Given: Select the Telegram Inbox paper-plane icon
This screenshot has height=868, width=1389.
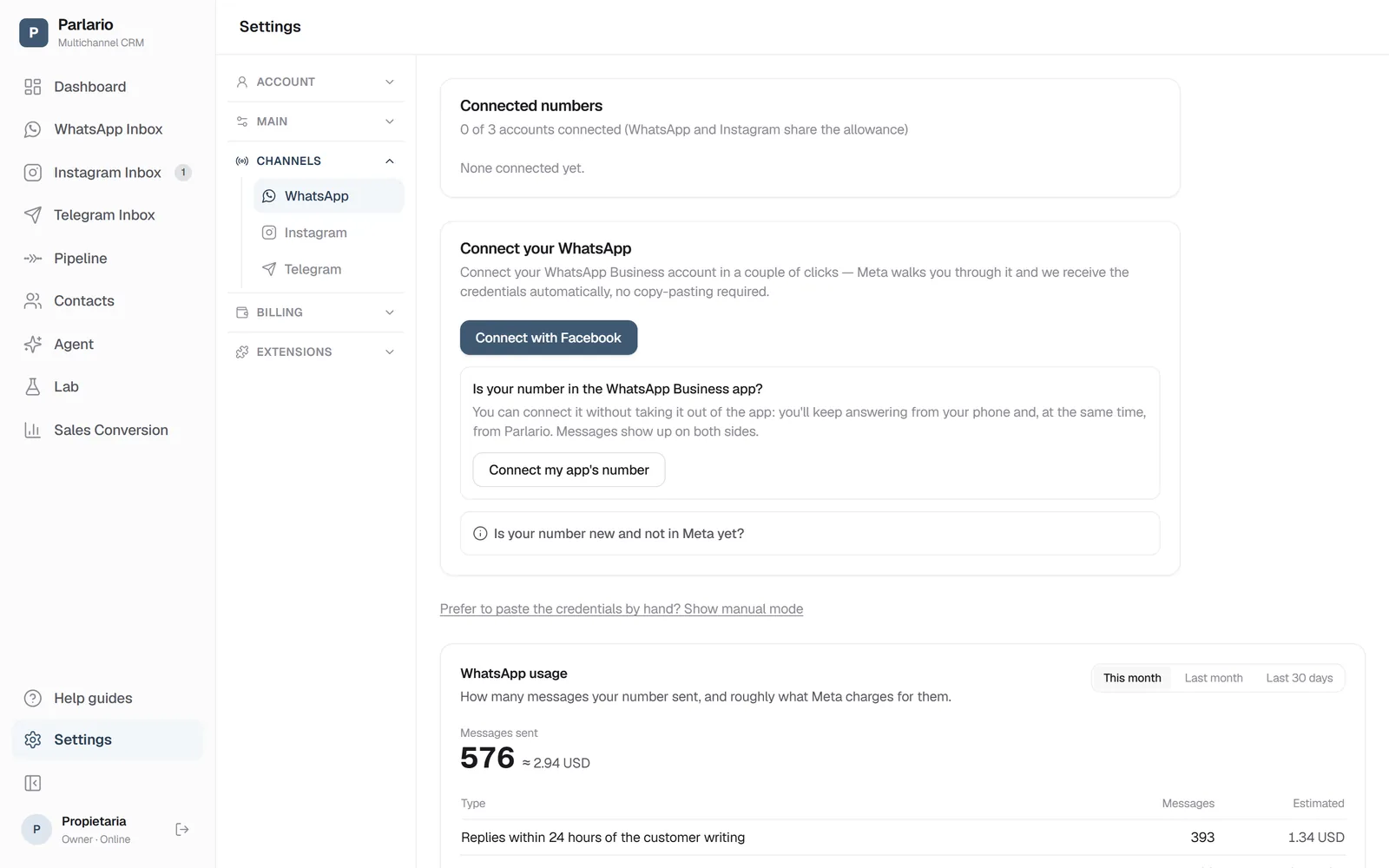Looking at the screenshot, I should click(33, 215).
